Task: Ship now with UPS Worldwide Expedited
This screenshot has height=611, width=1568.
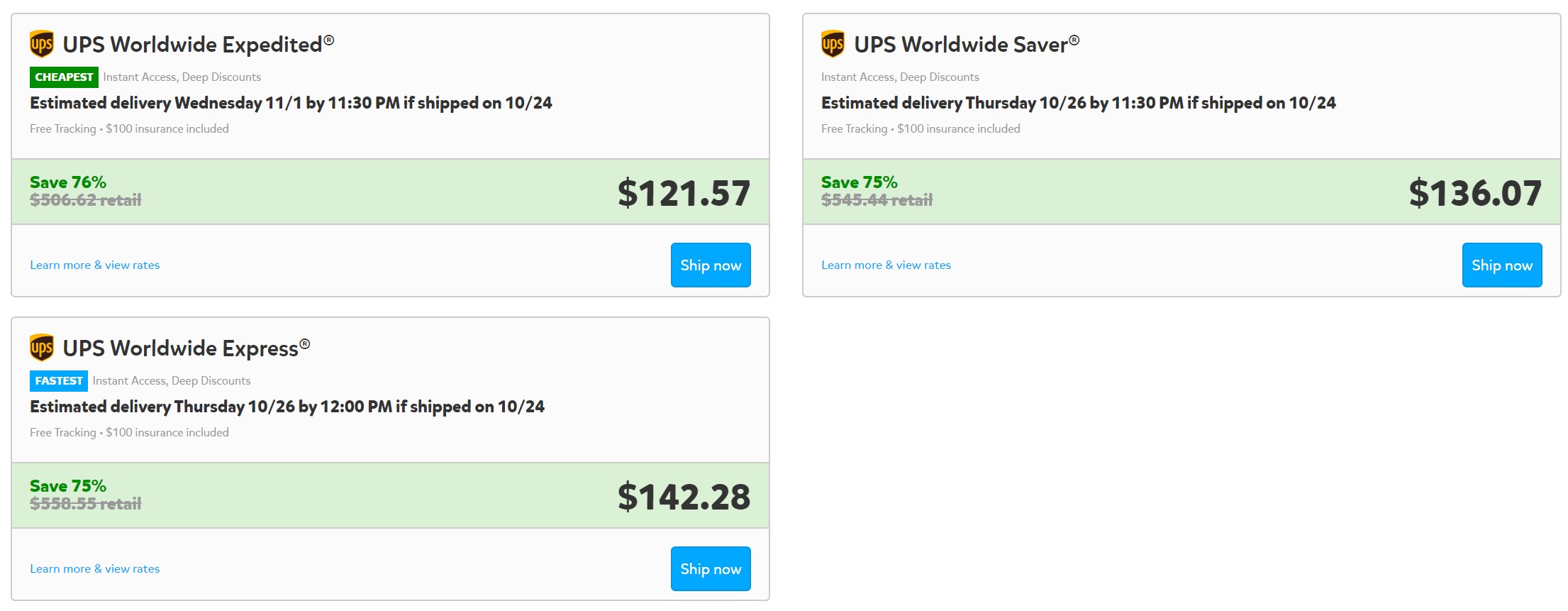Action: pos(711,265)
